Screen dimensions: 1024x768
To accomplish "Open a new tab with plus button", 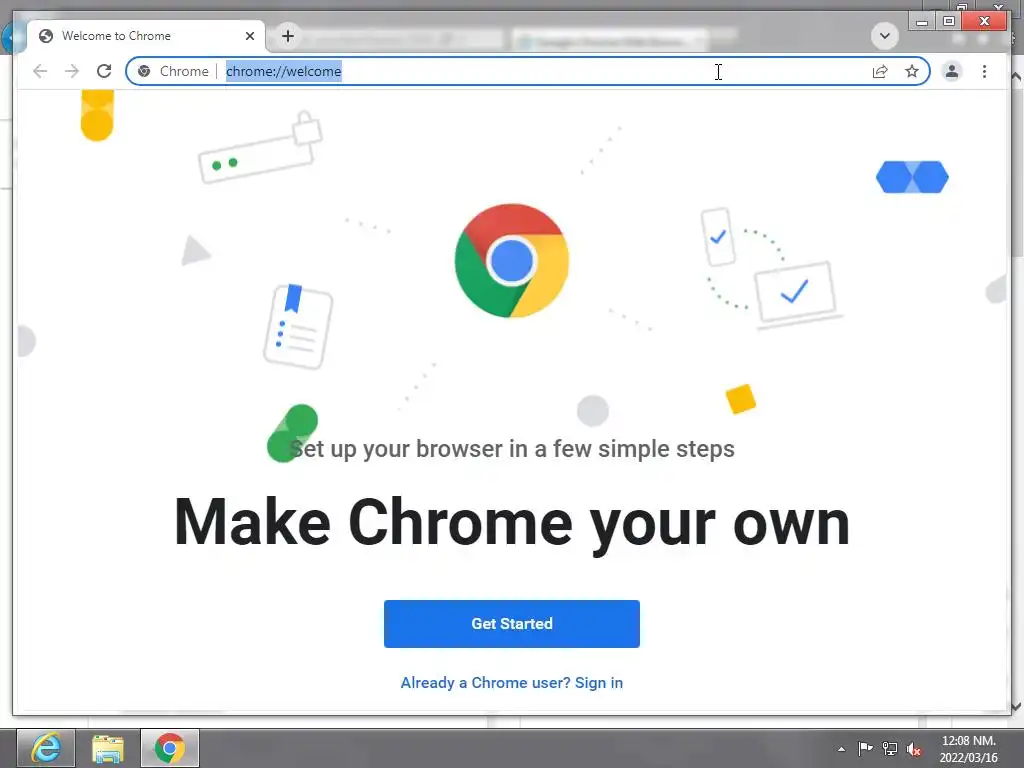I will click(x=288, y=36).
